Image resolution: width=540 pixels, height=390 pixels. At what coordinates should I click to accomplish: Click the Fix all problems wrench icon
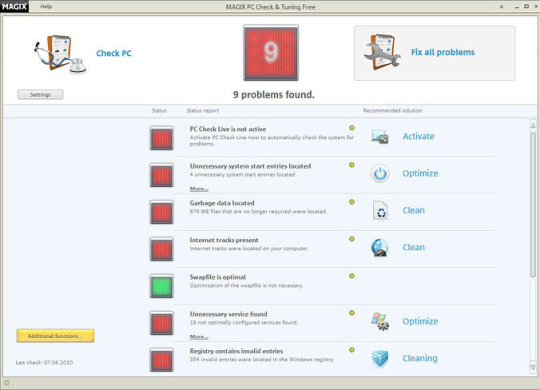click(x=382, y=52)
